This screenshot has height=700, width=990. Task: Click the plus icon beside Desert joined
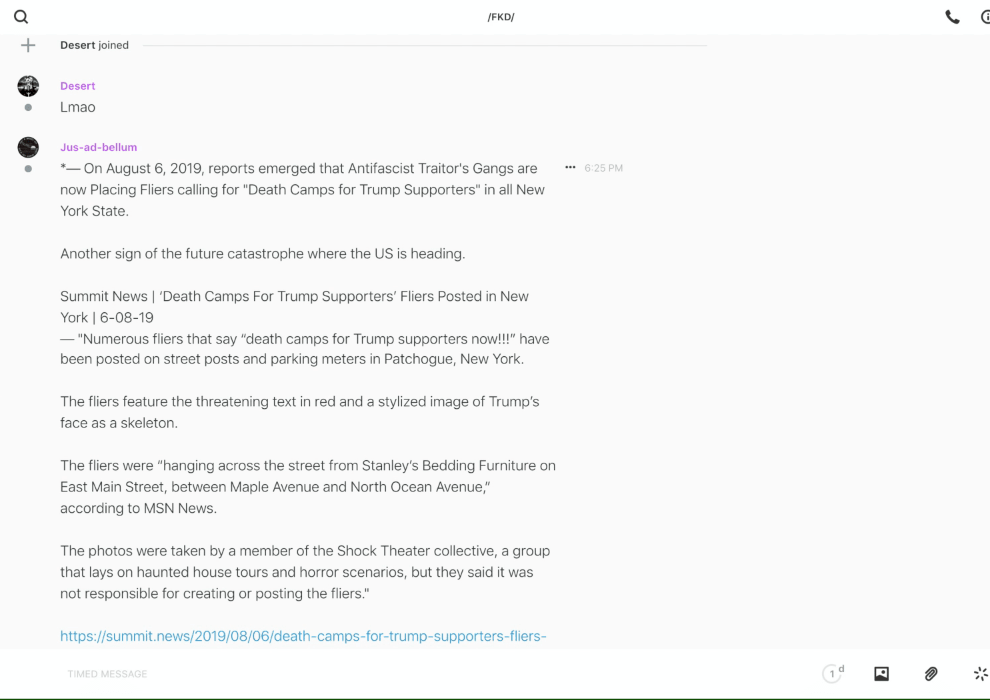[28, 45]
